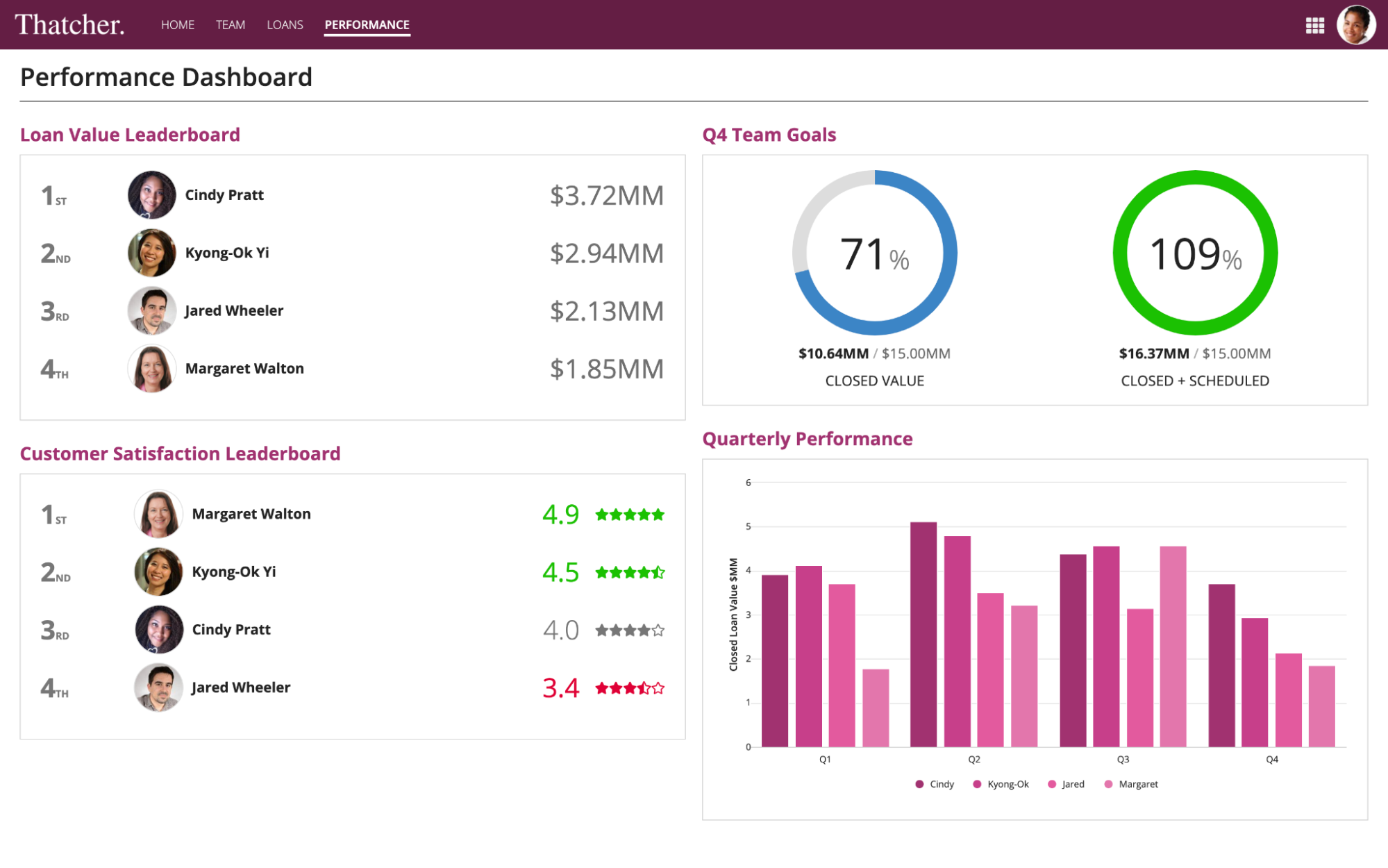Viewport: 1388px width, 868px height.
Task: Click the $1.85MM loan value
Action: pyautogui.click(x=607, y=369)
